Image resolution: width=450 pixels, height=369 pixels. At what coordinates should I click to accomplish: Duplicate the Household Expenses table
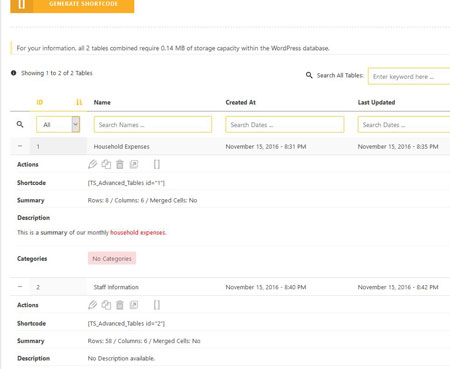coord(106,164)
